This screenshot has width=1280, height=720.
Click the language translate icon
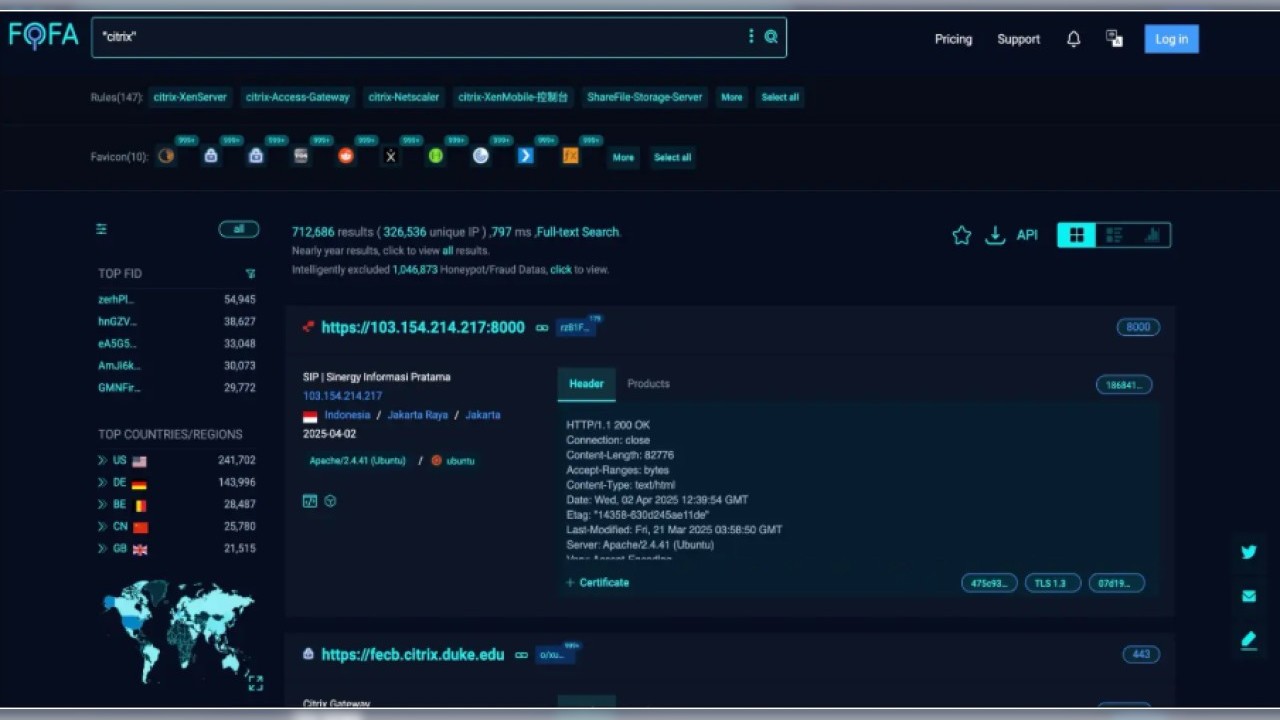tap(1114, 39)
